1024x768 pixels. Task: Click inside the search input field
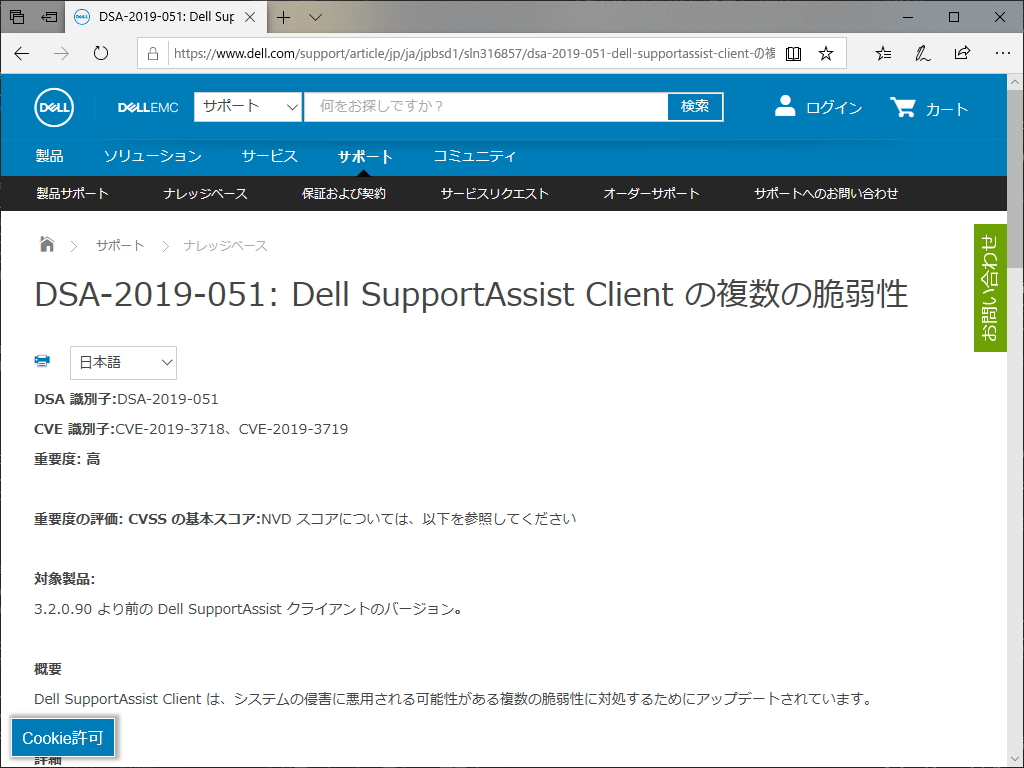coord(480,105)
